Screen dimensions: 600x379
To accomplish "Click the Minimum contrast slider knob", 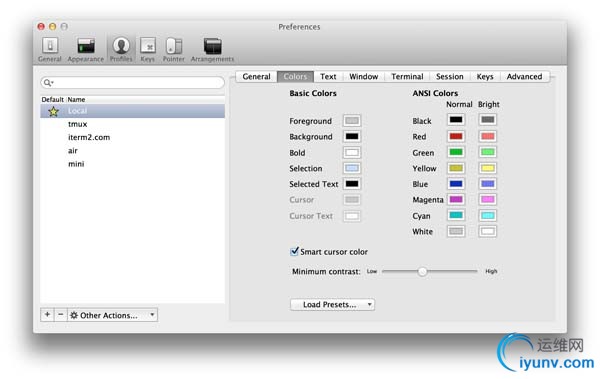I will coord(422,271).
